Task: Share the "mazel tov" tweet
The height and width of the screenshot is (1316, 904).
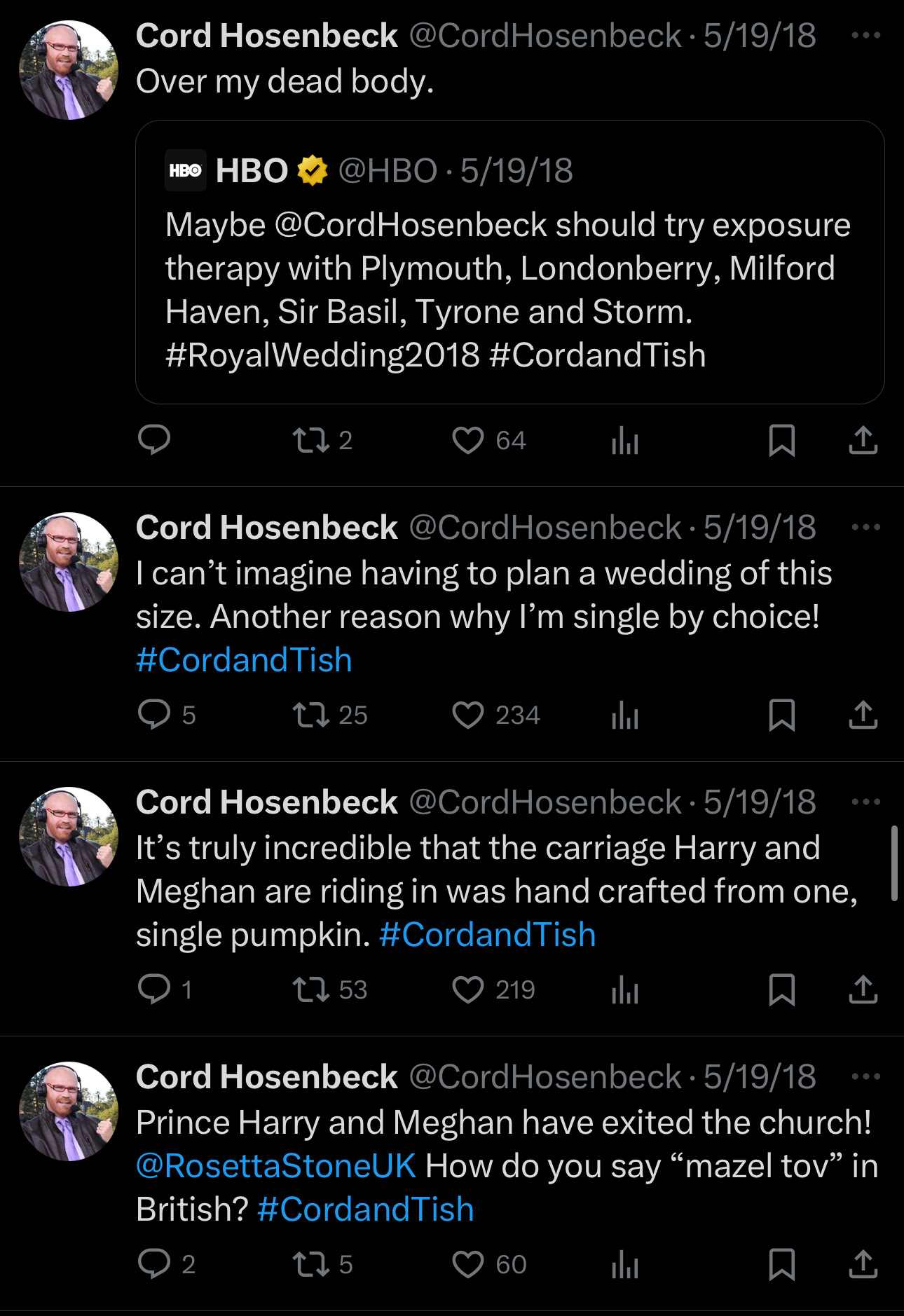Action: [863, 1264]
